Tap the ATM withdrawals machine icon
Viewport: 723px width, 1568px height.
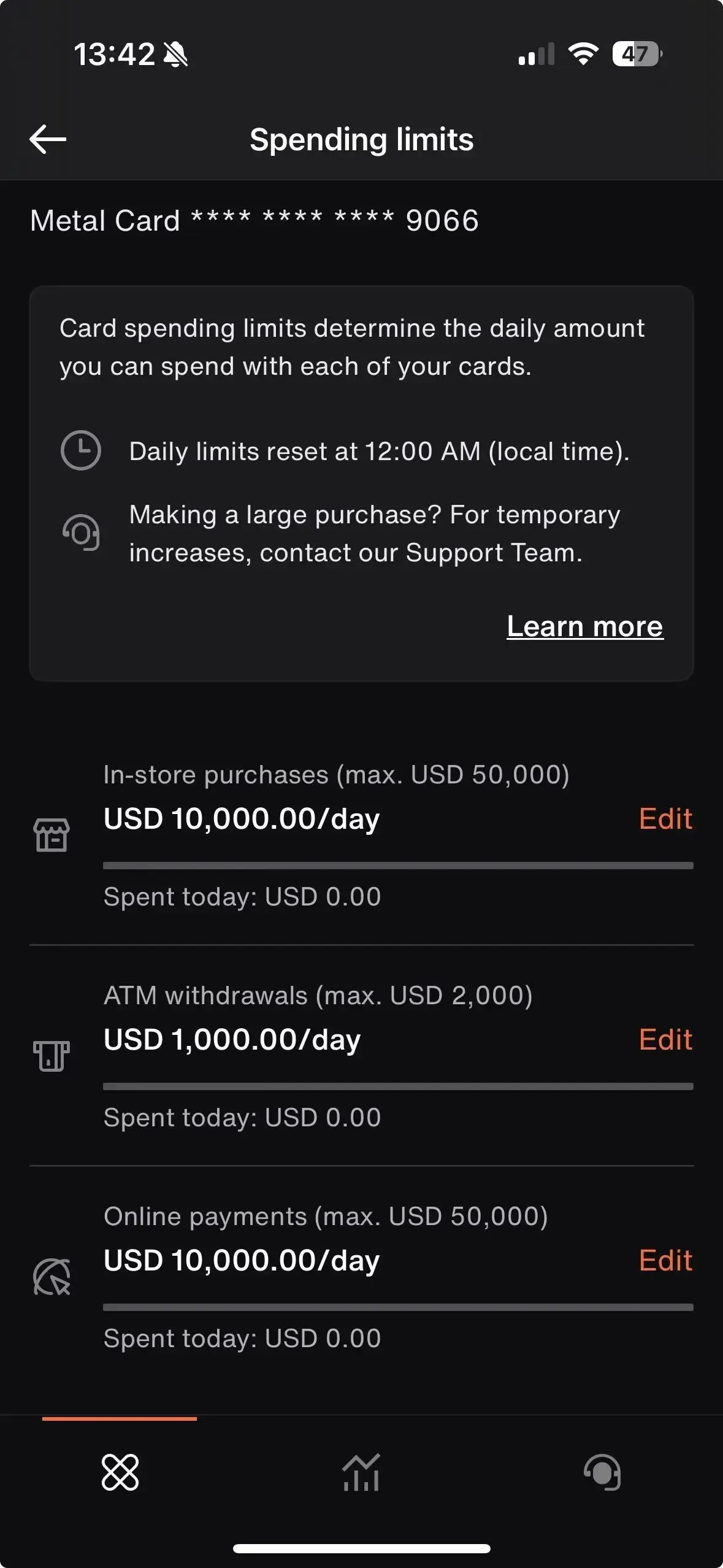(52, 1056)
